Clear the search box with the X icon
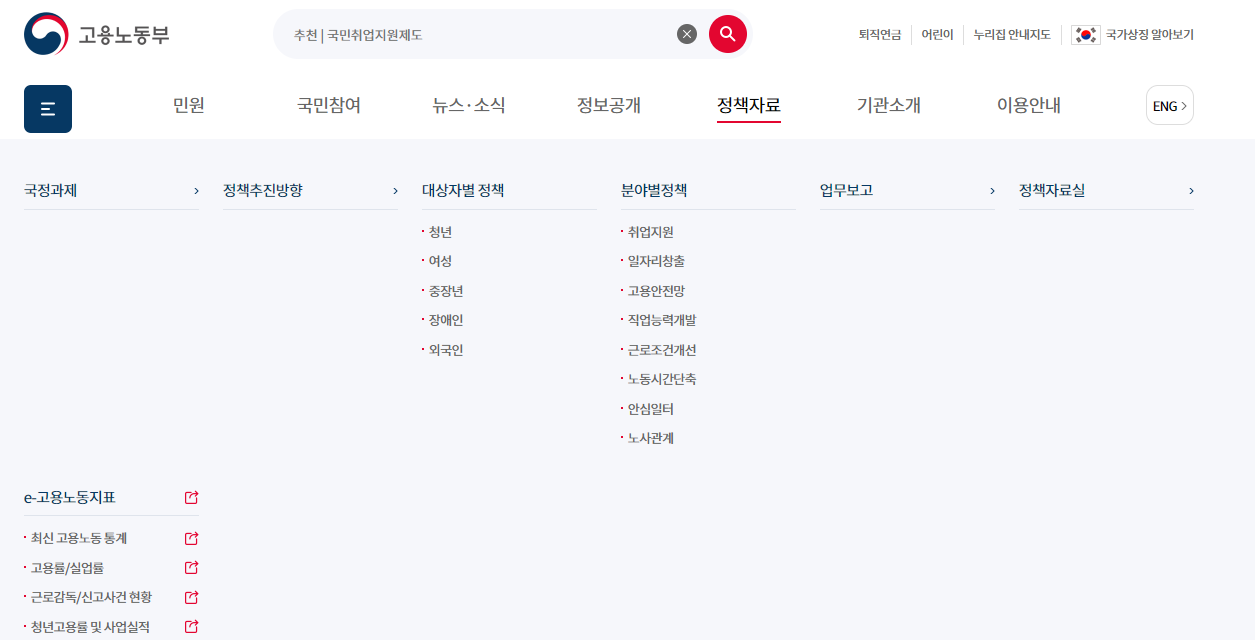 coord(687,34)
